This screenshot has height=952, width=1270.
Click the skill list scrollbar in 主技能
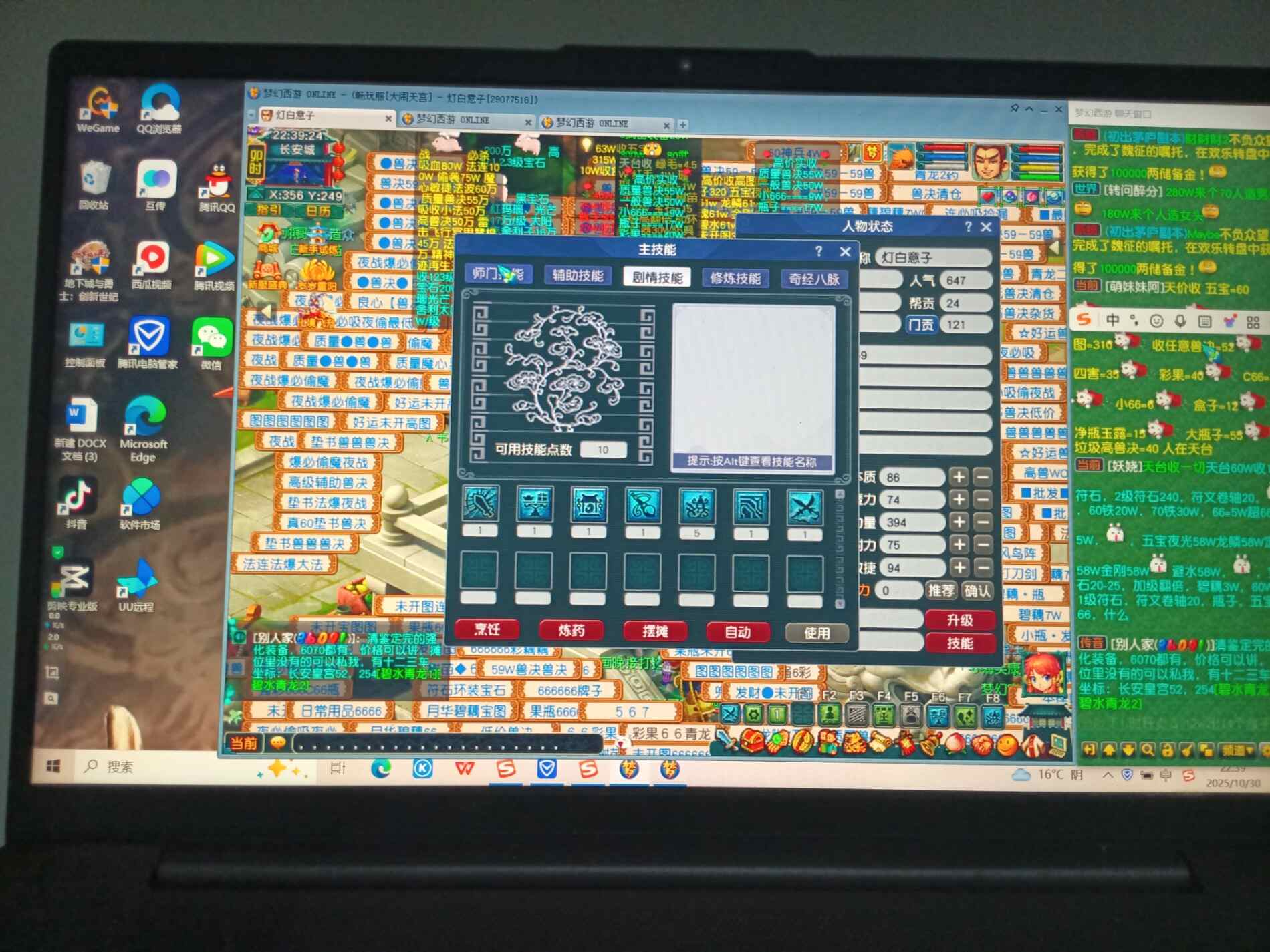(840, 549)
